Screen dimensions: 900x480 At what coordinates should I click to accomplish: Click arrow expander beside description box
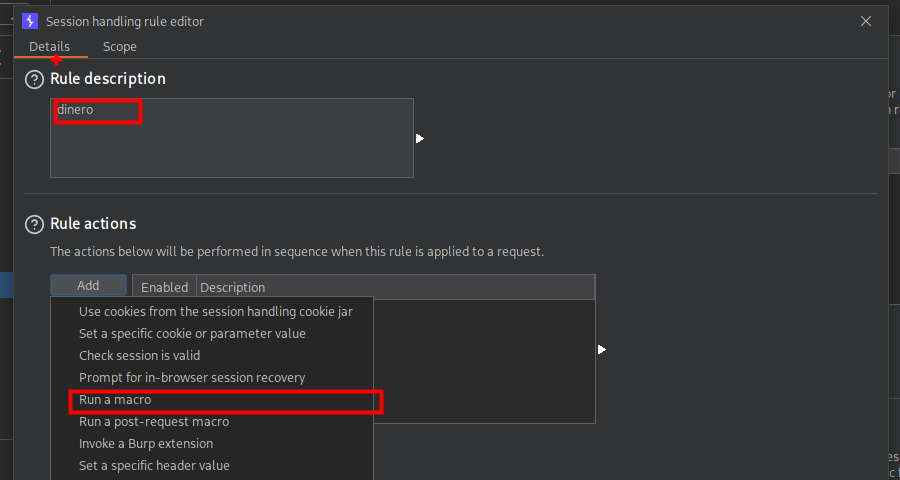[x=420, y=138]
